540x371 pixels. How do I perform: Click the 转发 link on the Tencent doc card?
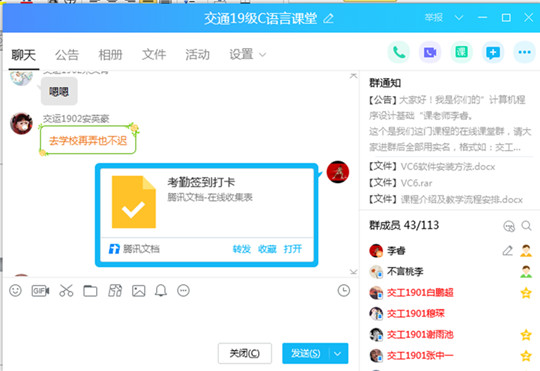coord(242,249)
